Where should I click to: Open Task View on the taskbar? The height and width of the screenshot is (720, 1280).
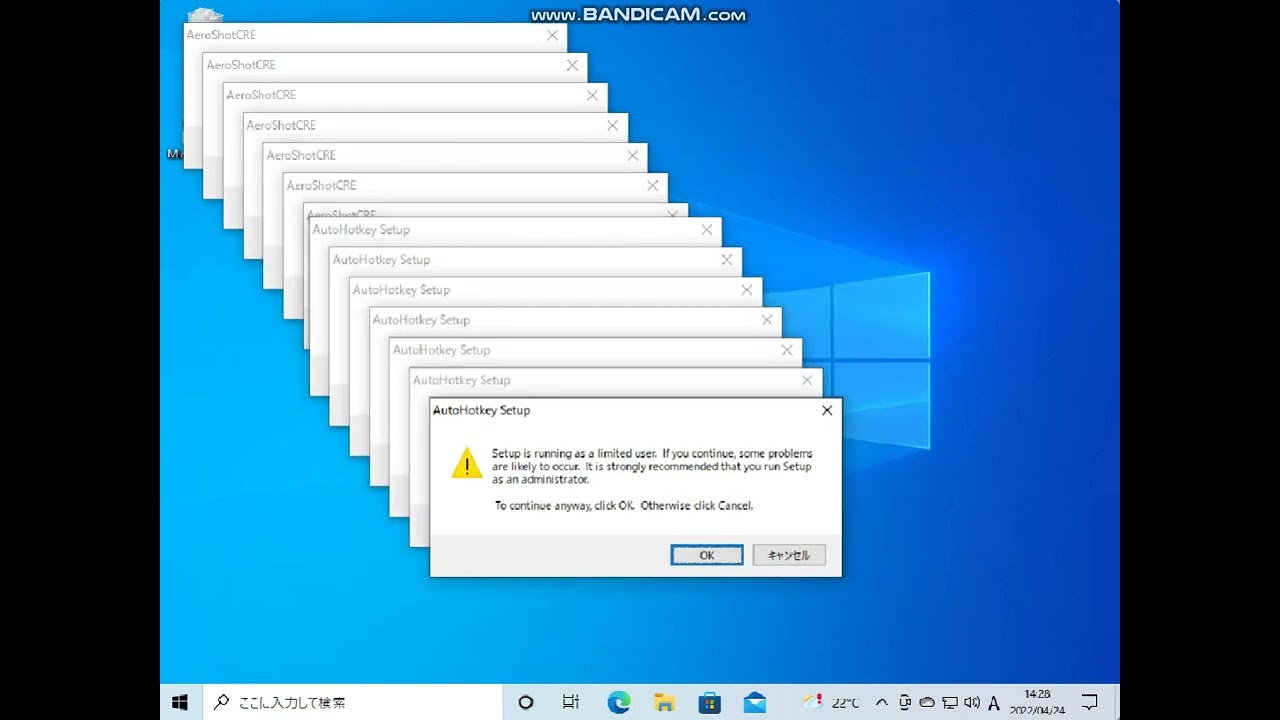point(571,702)
